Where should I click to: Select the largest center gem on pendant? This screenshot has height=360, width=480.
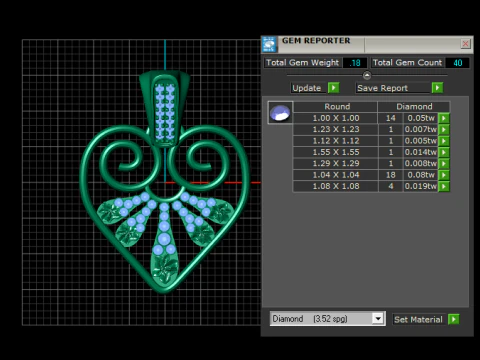coord(164,239)
